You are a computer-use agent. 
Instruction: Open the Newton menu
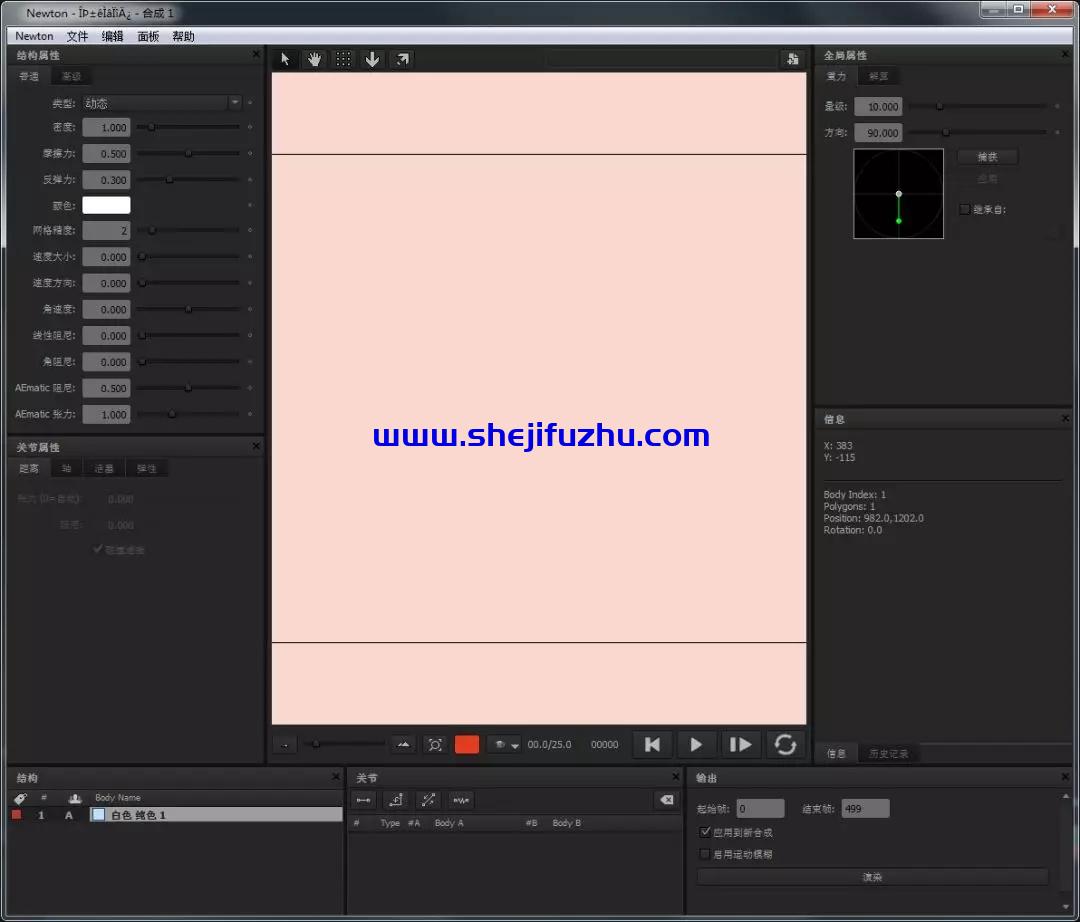click(34, 36)
